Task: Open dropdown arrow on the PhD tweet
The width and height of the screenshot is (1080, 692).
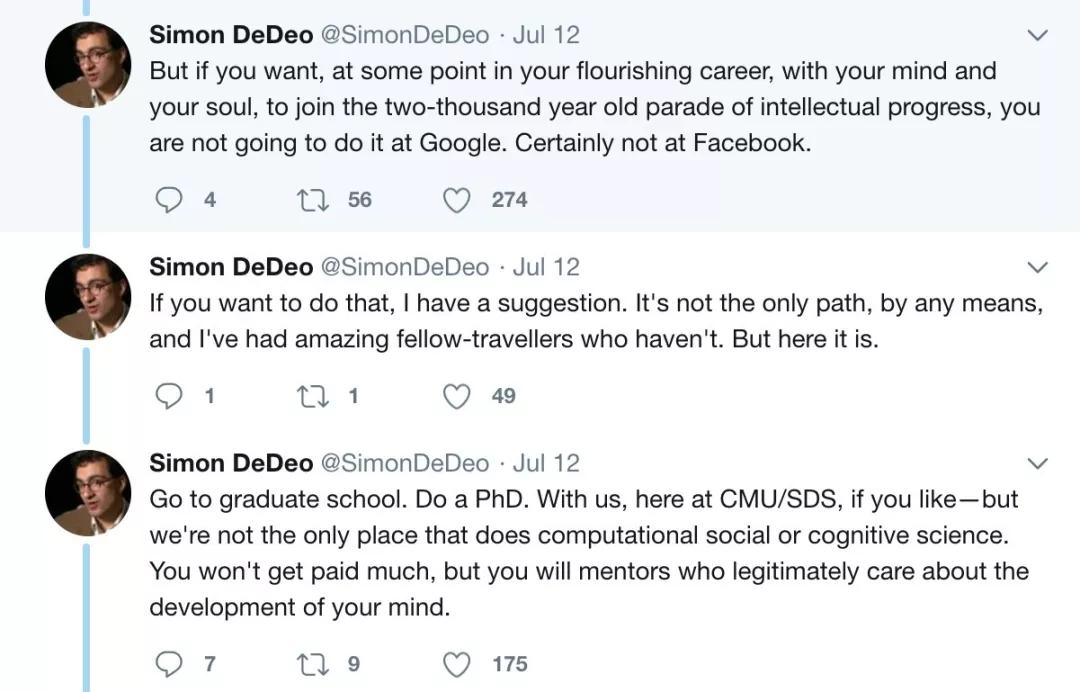Action: [x=1038, y=464]
